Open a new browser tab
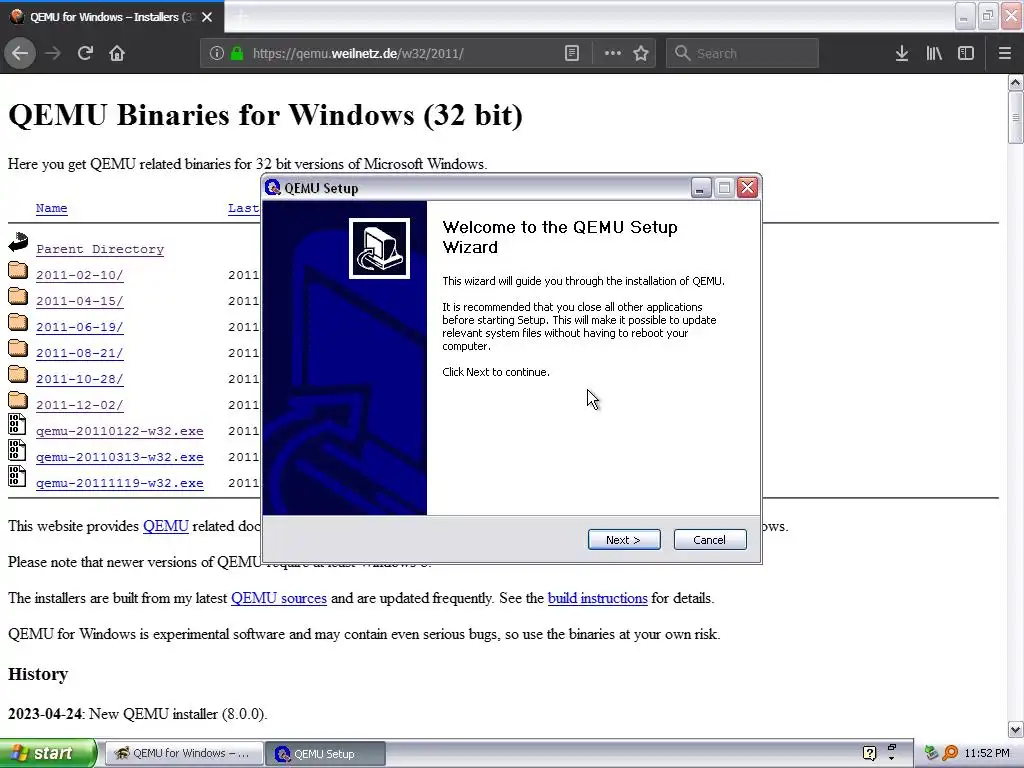 tap(241, 17)
